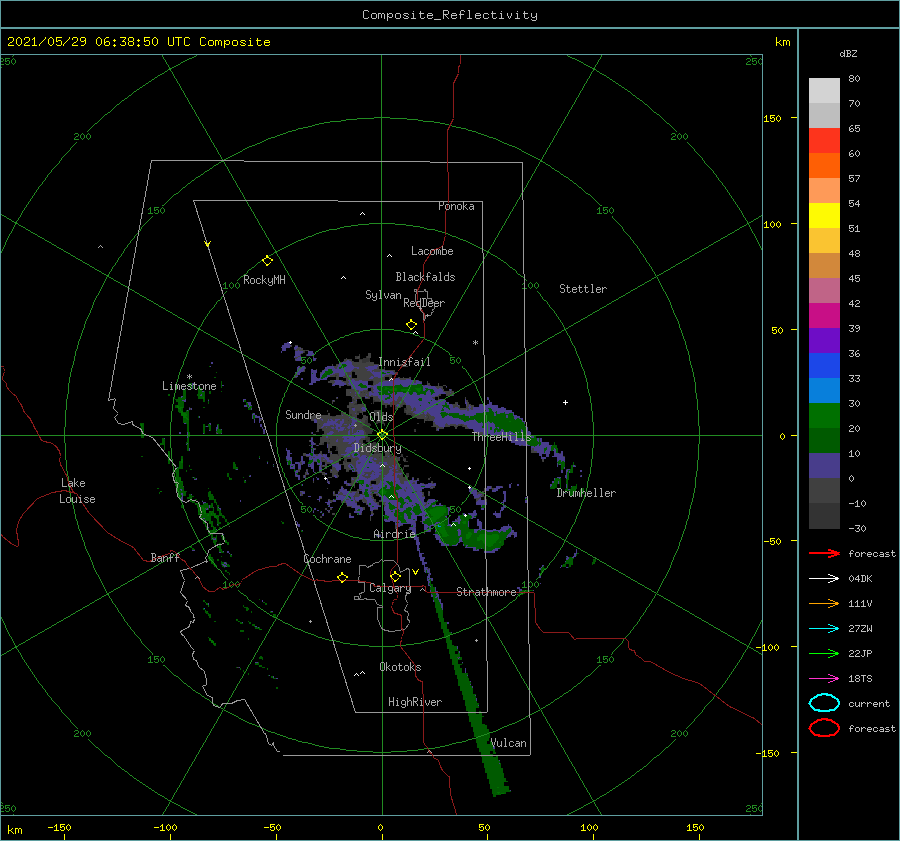The width and height of the screenshot is (900, 841).
Task: Click the -30 value in dBZ legend
Action: point(858,528)
